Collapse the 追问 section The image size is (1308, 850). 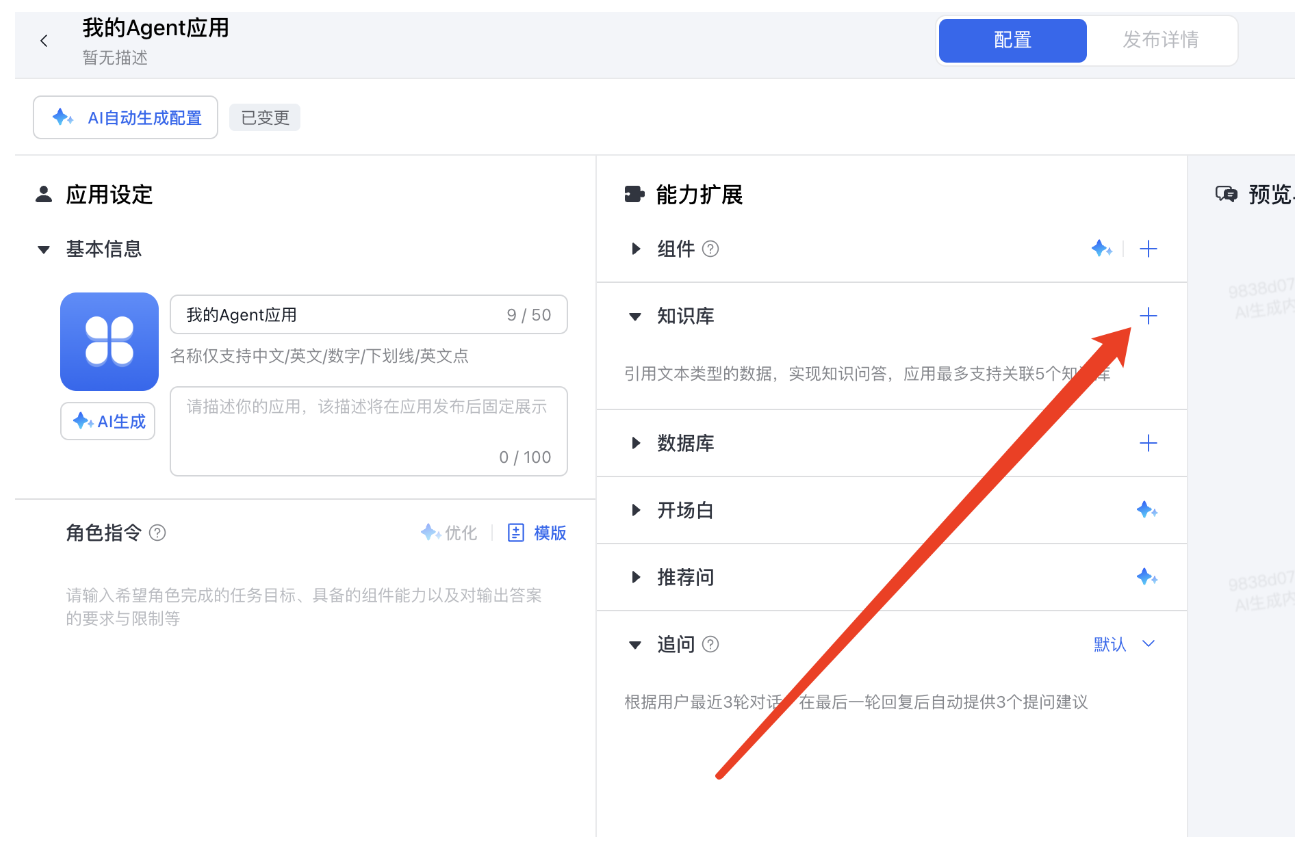click(x=635, y=645)
